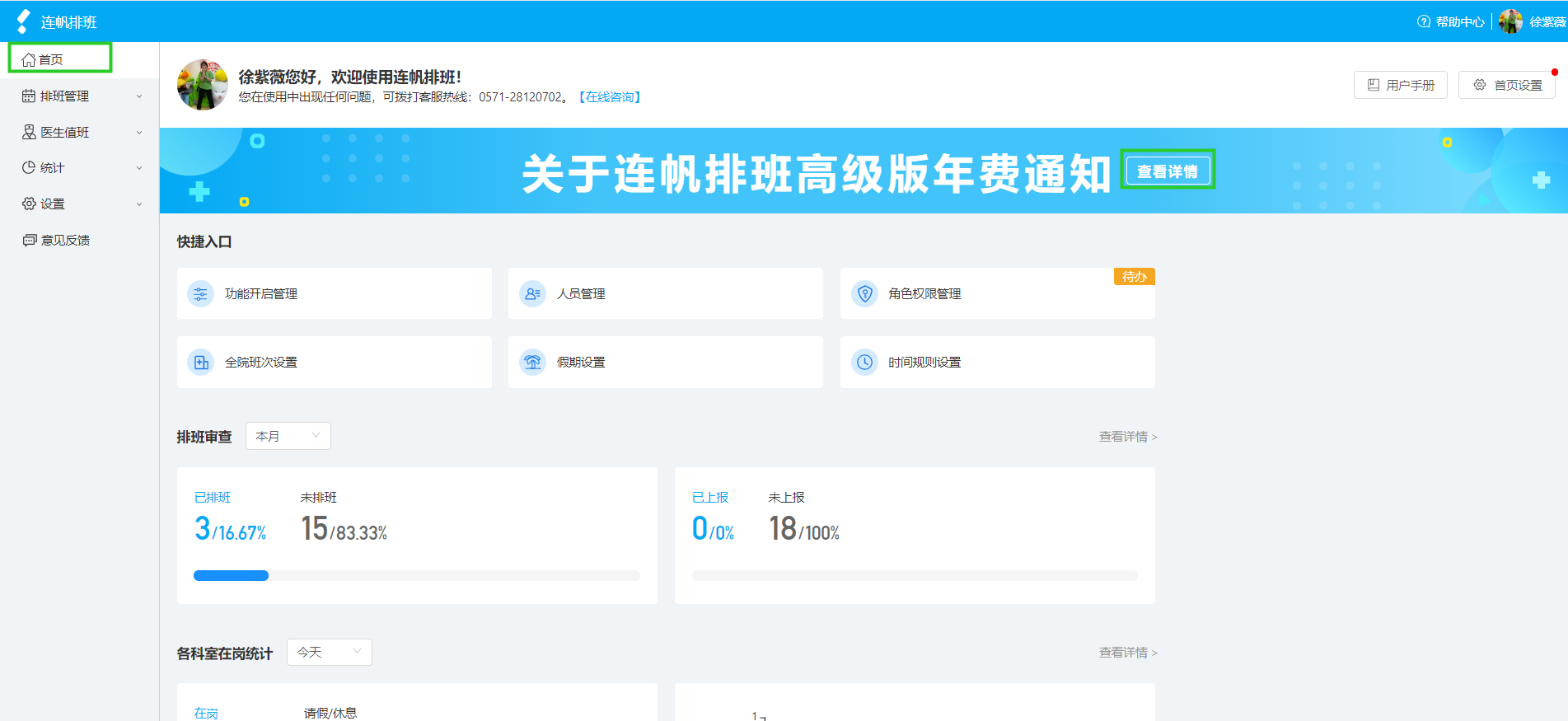Screen dimensions: 1568x721
Task: Click the 已排班 progress bar
Action: 417,576
